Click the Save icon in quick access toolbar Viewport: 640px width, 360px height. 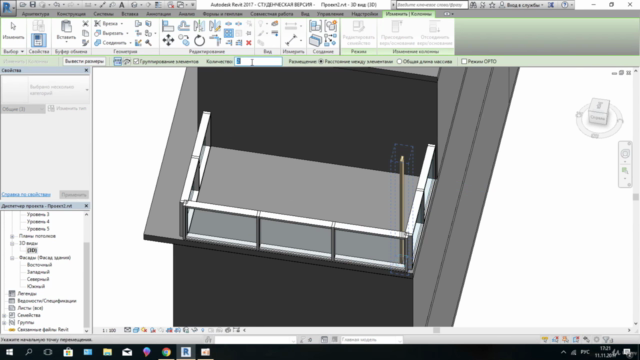click(x=32, y=5)
